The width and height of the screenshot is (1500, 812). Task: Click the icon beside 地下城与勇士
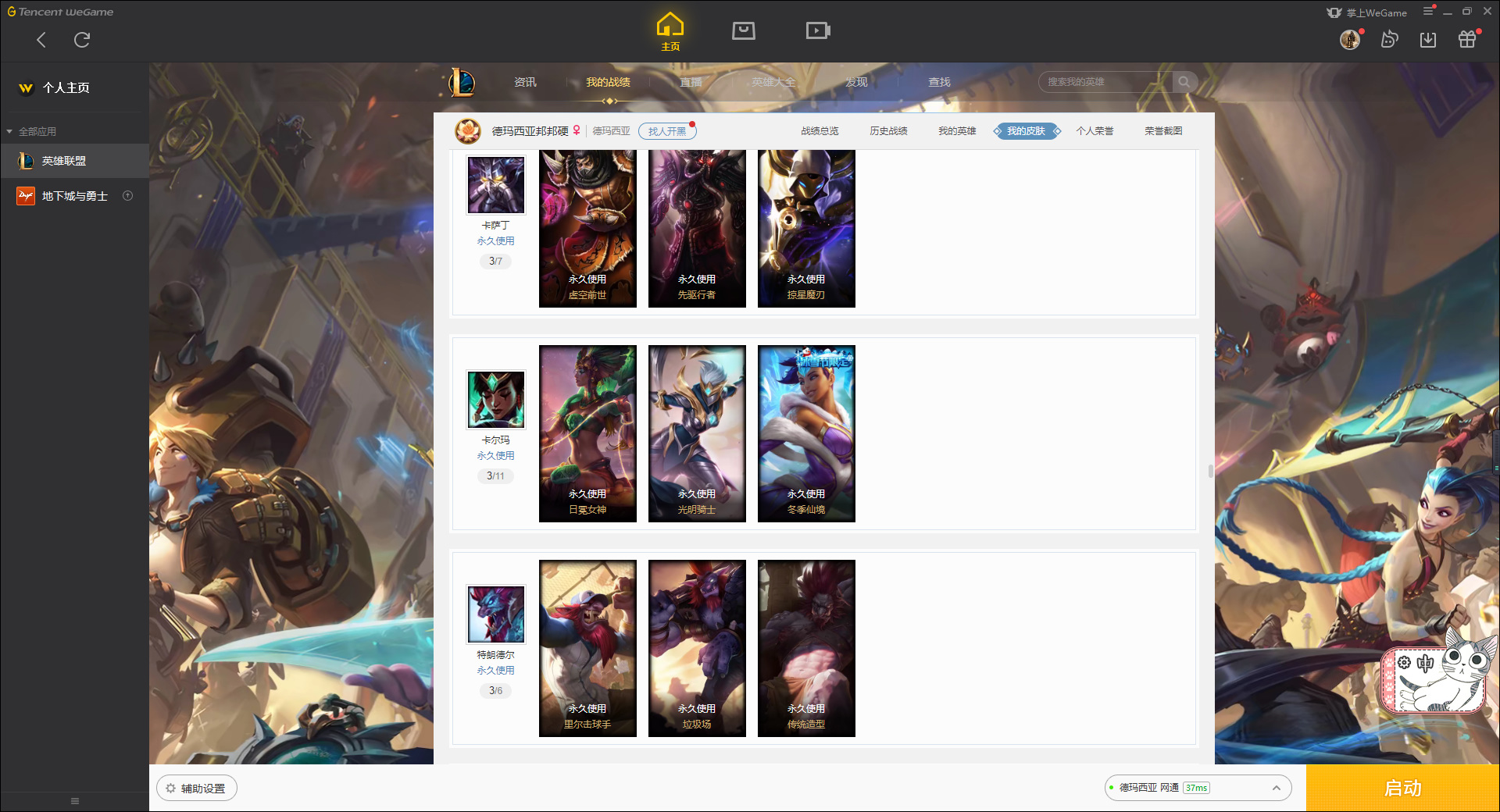[128, 196]
